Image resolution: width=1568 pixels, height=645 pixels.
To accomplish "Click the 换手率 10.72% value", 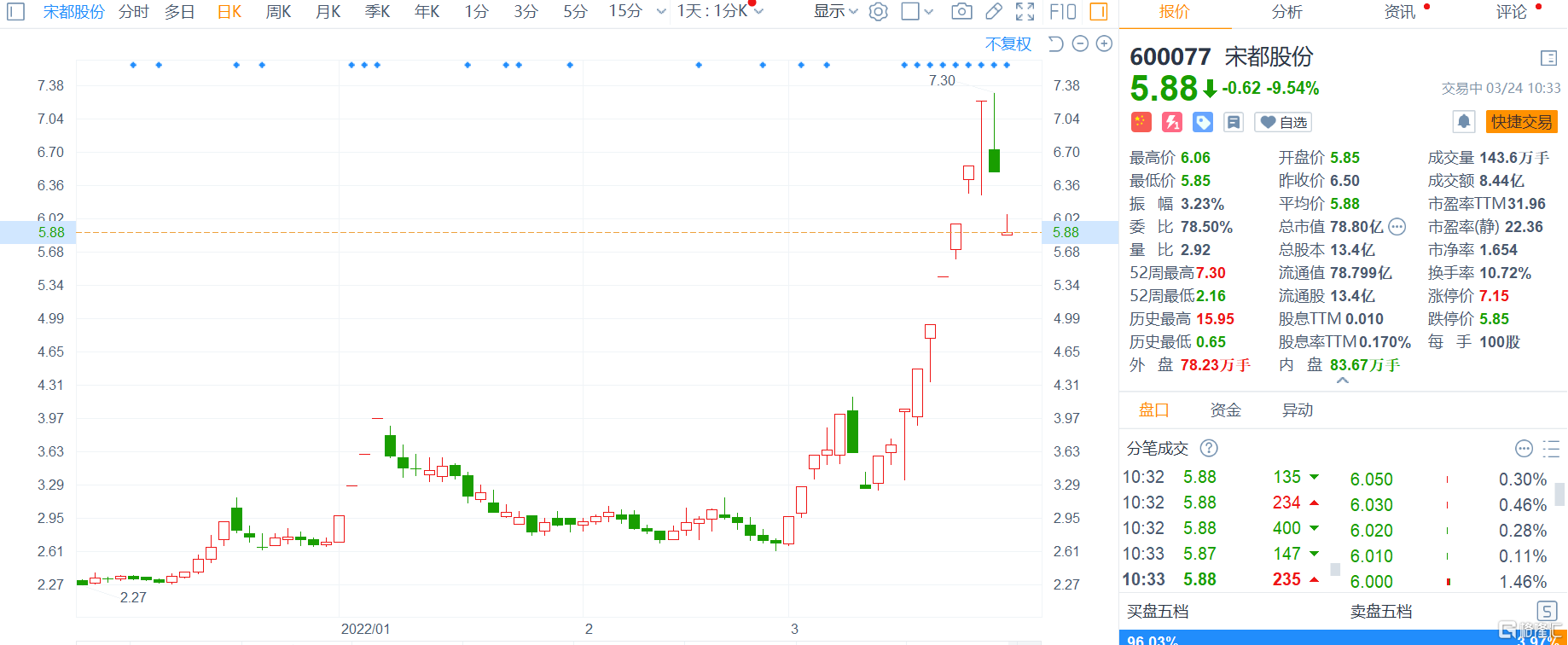I will [1506, 273].
